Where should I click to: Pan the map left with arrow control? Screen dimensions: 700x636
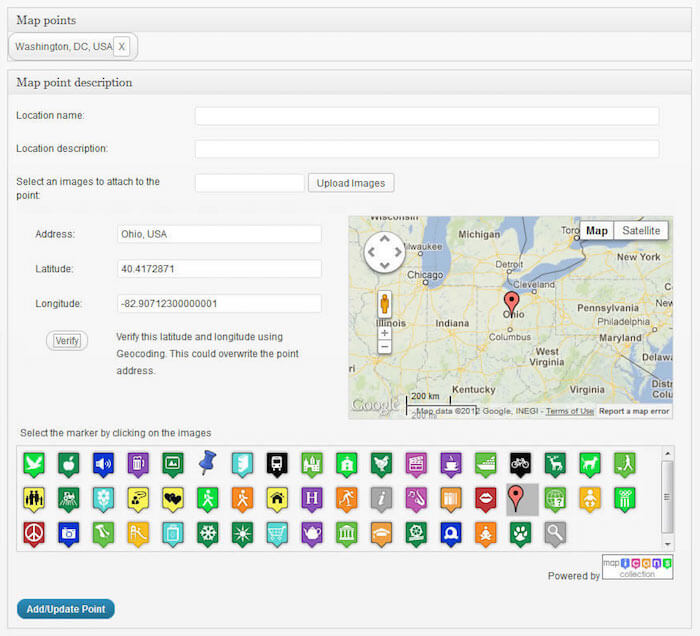(371, 252)
